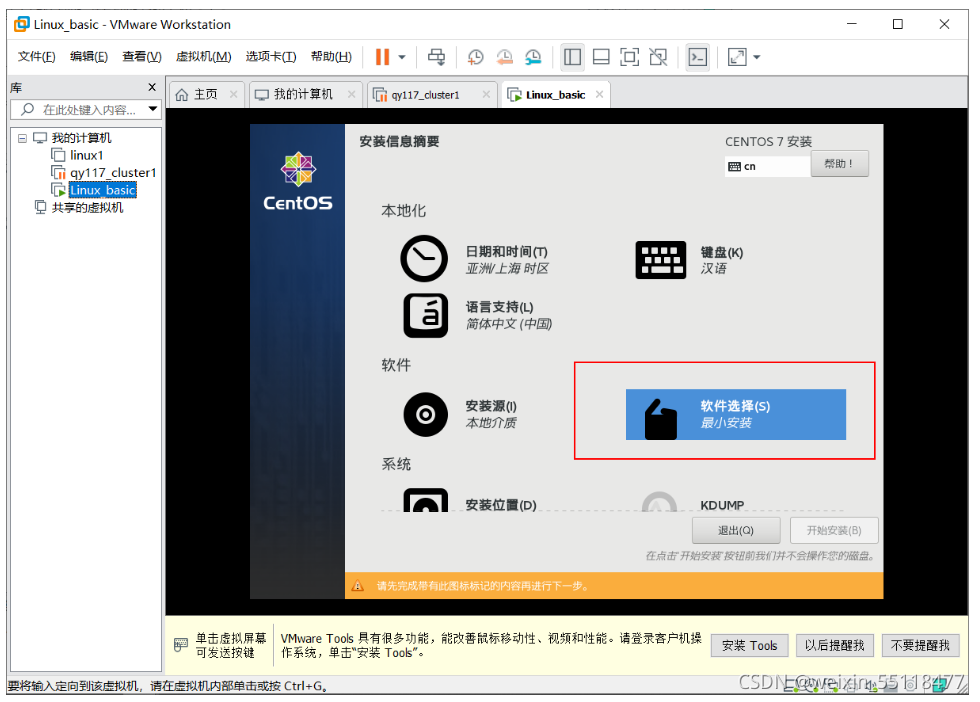Open 键盘(K) settings keyboard icon
Screen dimensions: 980x702
(661, 259)
